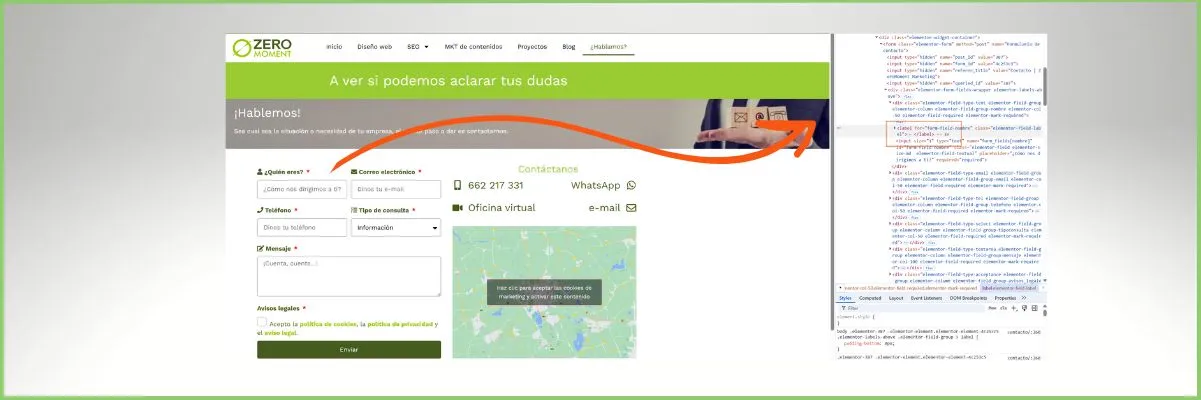1201x400 pixels.
Task: Click the video camera icon for Oficina virtual
Action: (458, 208)
